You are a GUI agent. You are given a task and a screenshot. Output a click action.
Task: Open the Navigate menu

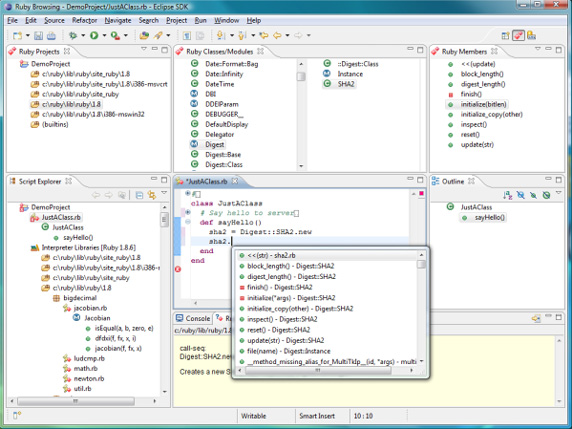[118, 20]
